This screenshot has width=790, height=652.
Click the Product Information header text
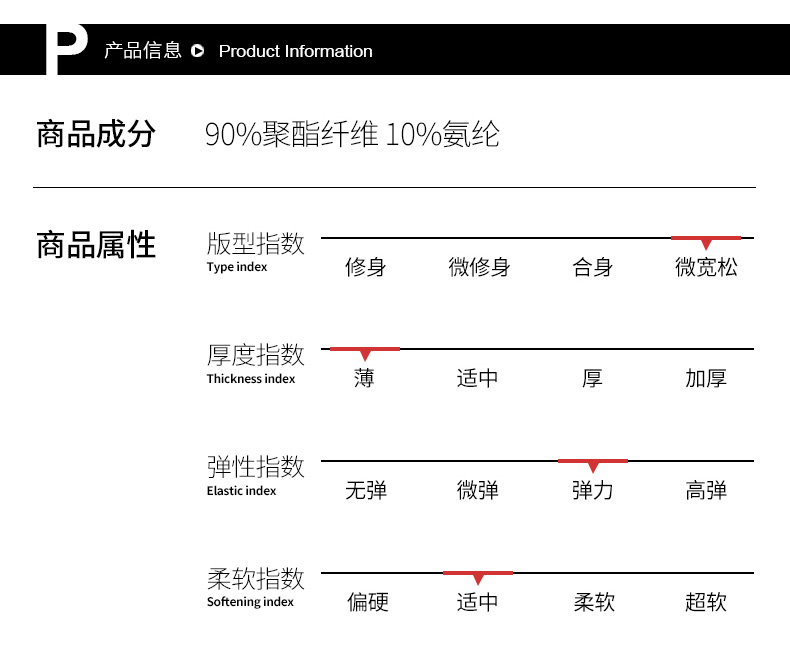295,51
